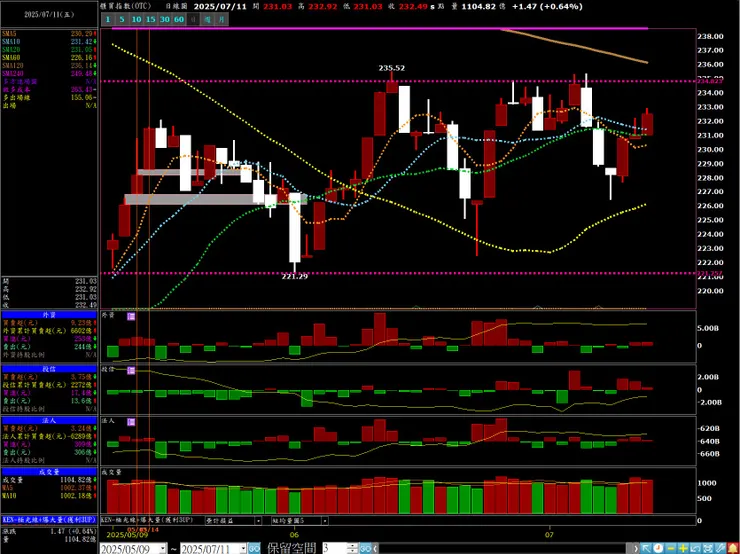The height and width of the screenshot is (554, 740).
Task: Click the 5.00B axis label in 外資 panel
Action: pyautogui.click(x=709, y=328)
